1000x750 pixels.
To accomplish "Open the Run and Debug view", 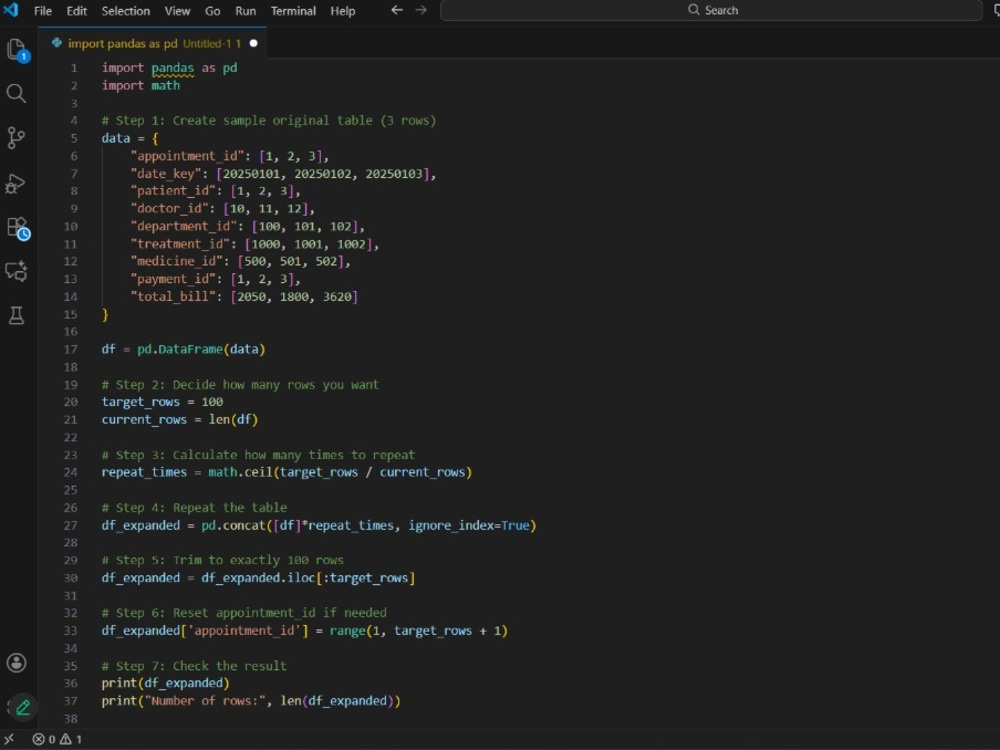I will [16, 183].
